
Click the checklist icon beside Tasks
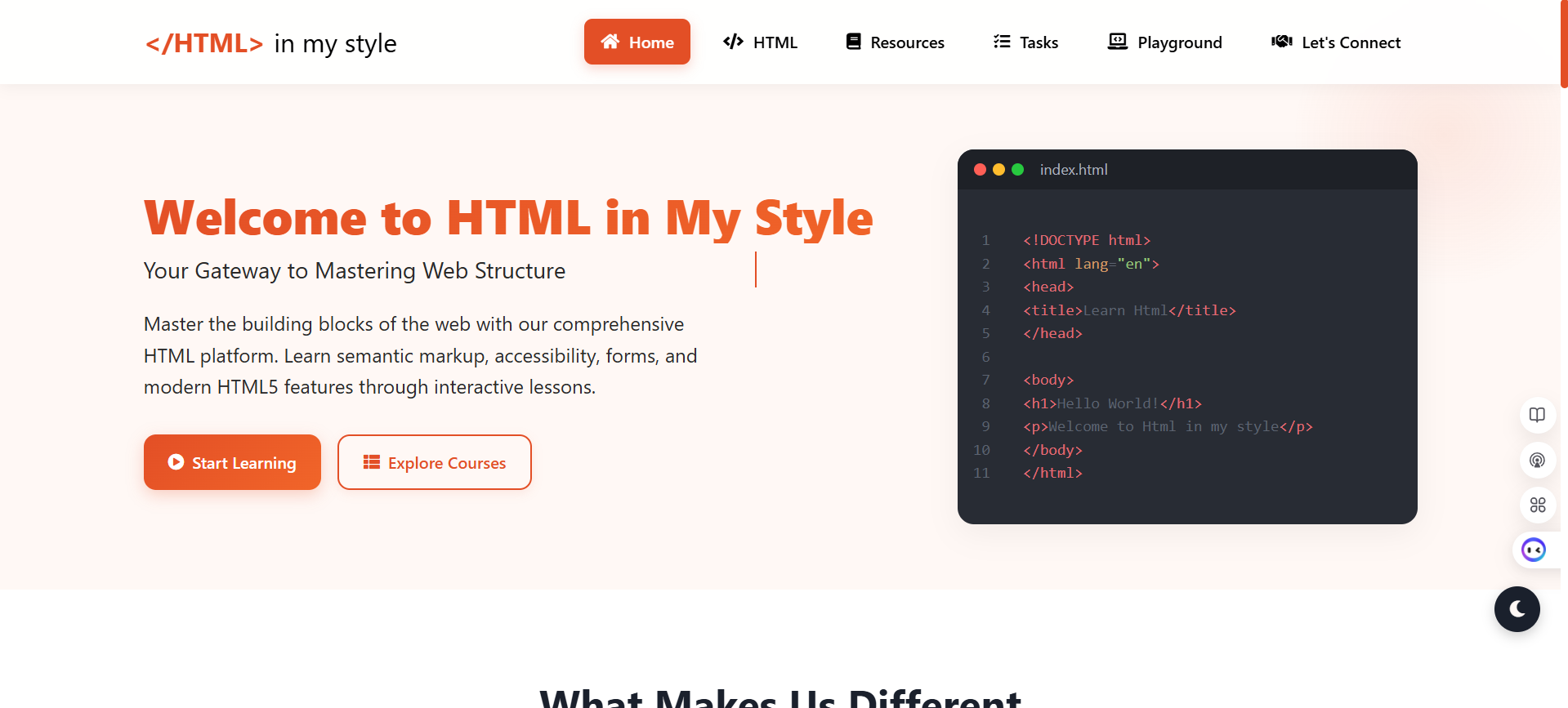1002,42
